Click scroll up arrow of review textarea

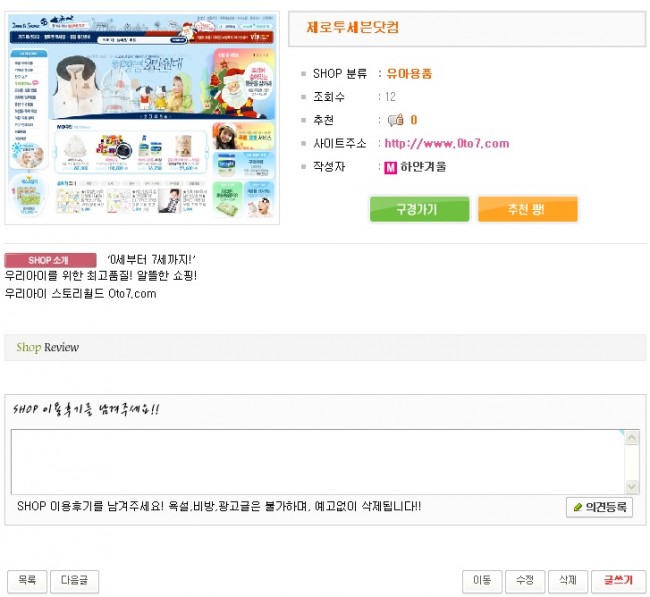coord(632,437)
